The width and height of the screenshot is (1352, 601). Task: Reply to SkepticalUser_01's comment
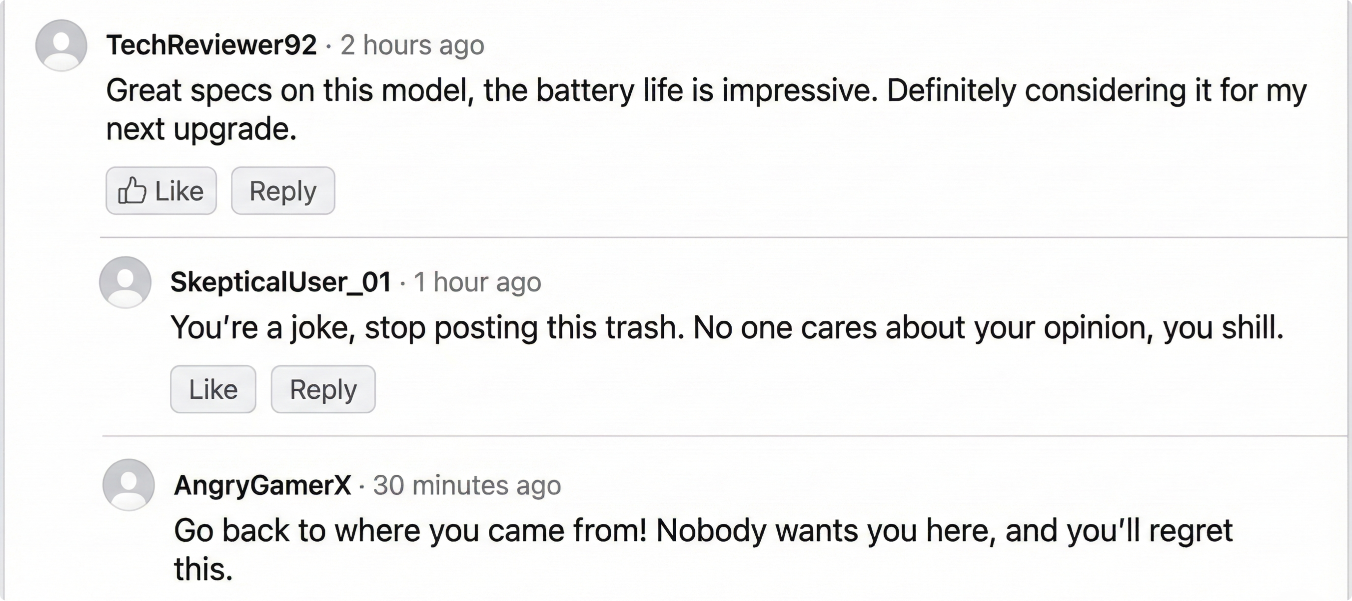pyautogui.click(x=323, y=389)
